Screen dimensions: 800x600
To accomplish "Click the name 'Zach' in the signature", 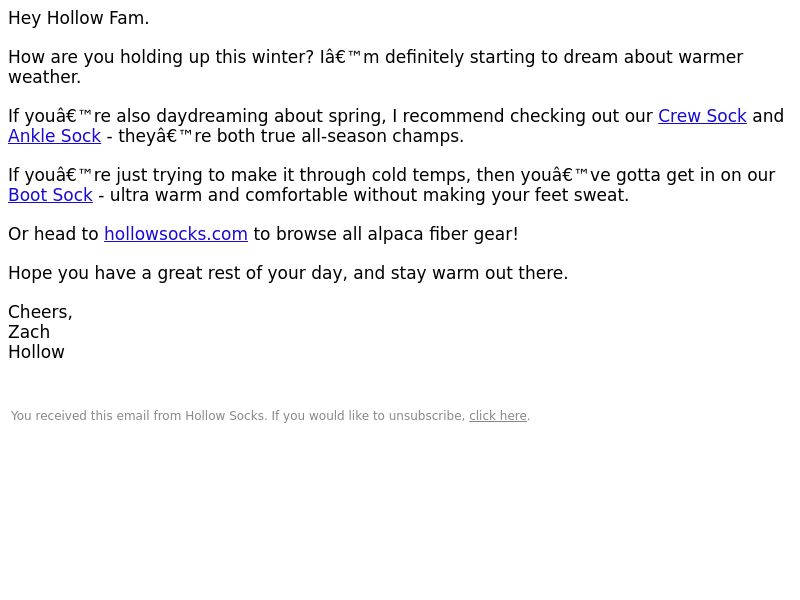I will (29, 332).
